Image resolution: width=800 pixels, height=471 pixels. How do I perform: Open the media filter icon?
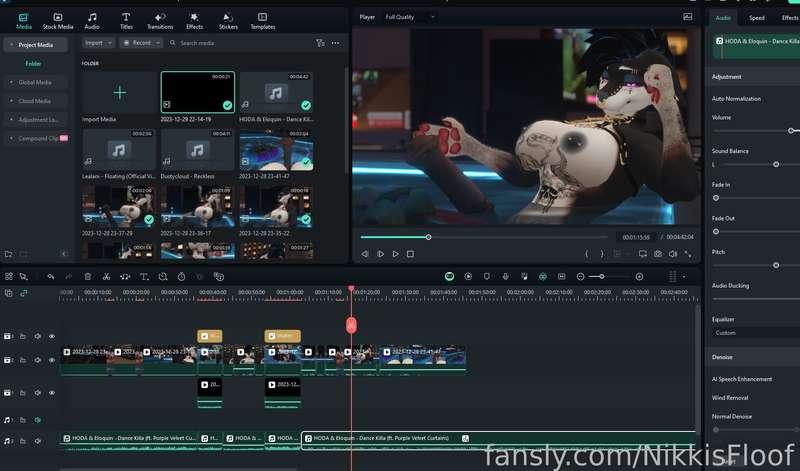tap(320, 43)
